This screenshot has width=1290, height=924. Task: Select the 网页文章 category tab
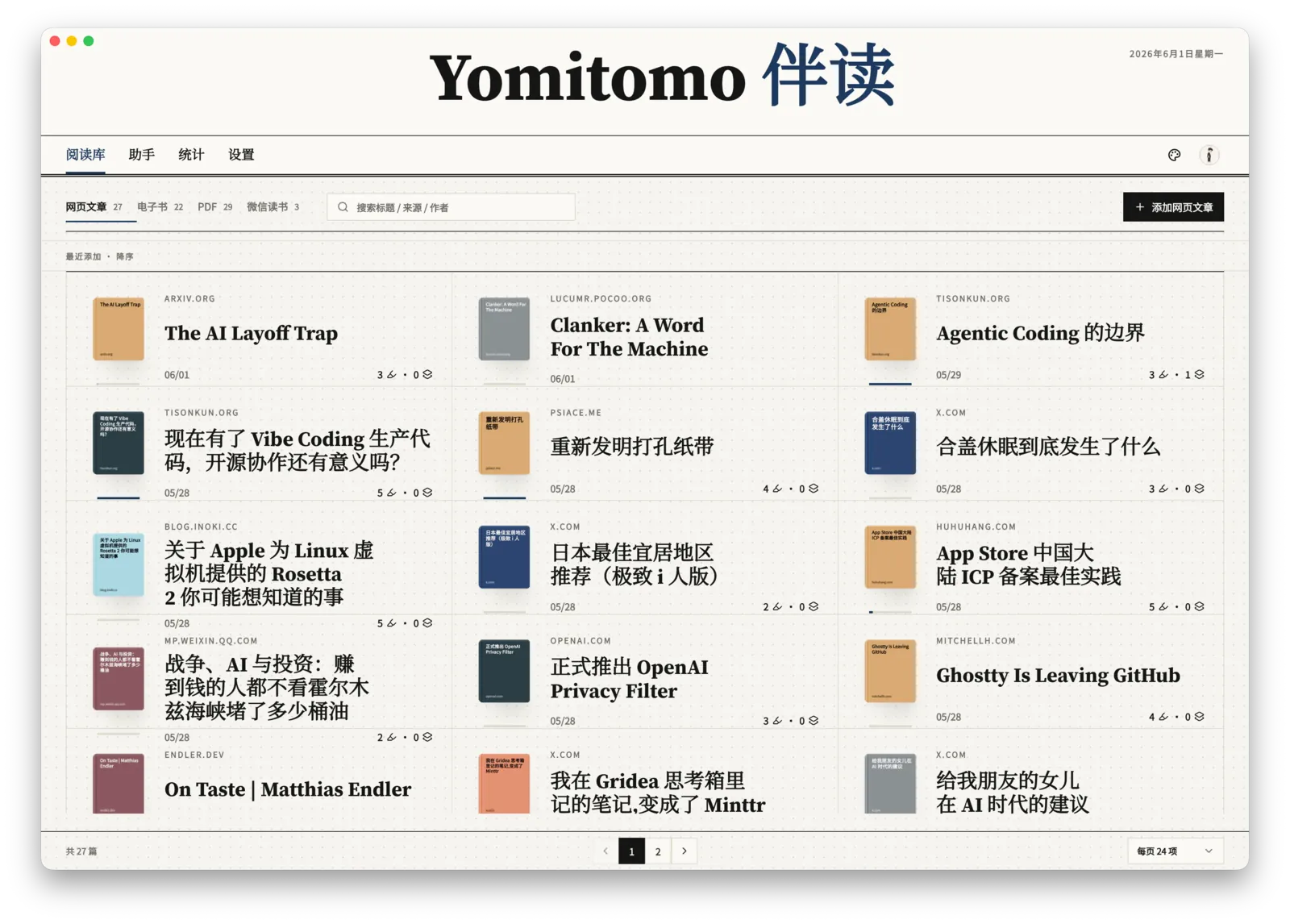point(94,207)
